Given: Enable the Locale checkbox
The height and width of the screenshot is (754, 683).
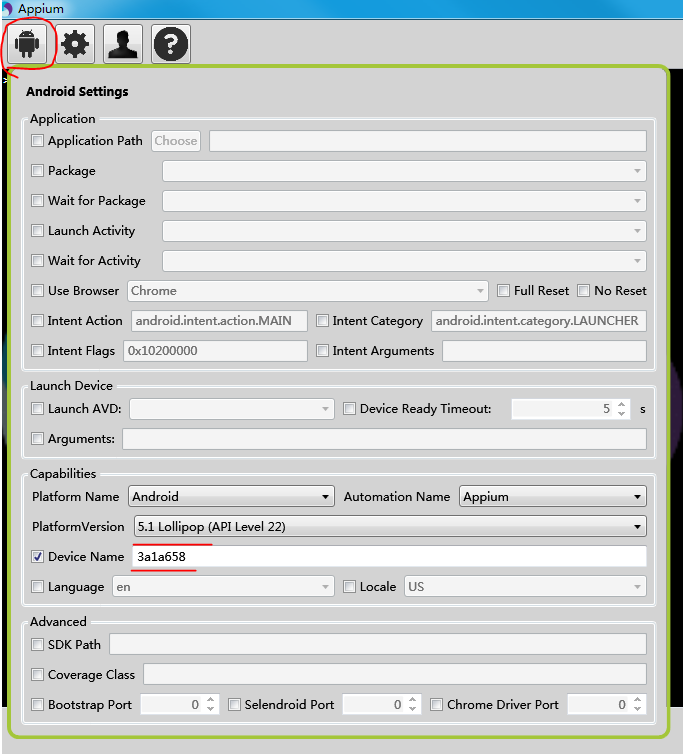Looking at the screenshot, I should (x=349, y=587).
